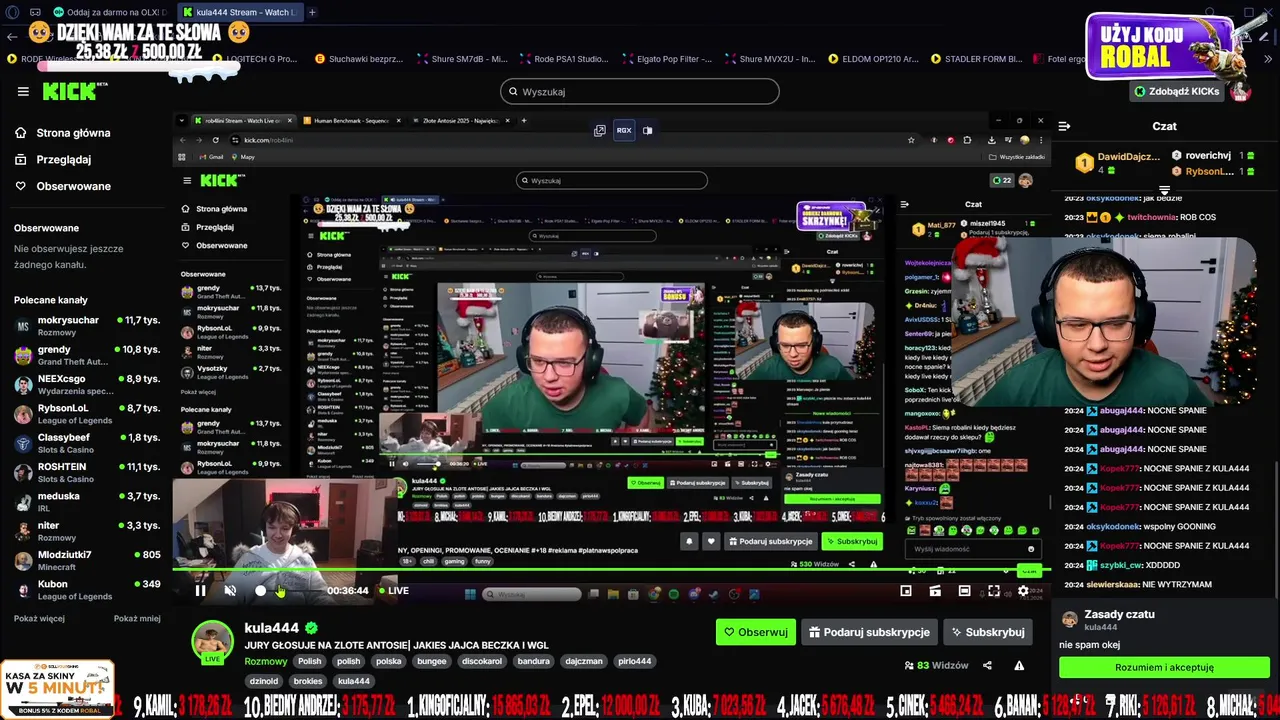Click the Wyszukaj search field in the top header
This screenshot has width=1280, height=720.
640,91
